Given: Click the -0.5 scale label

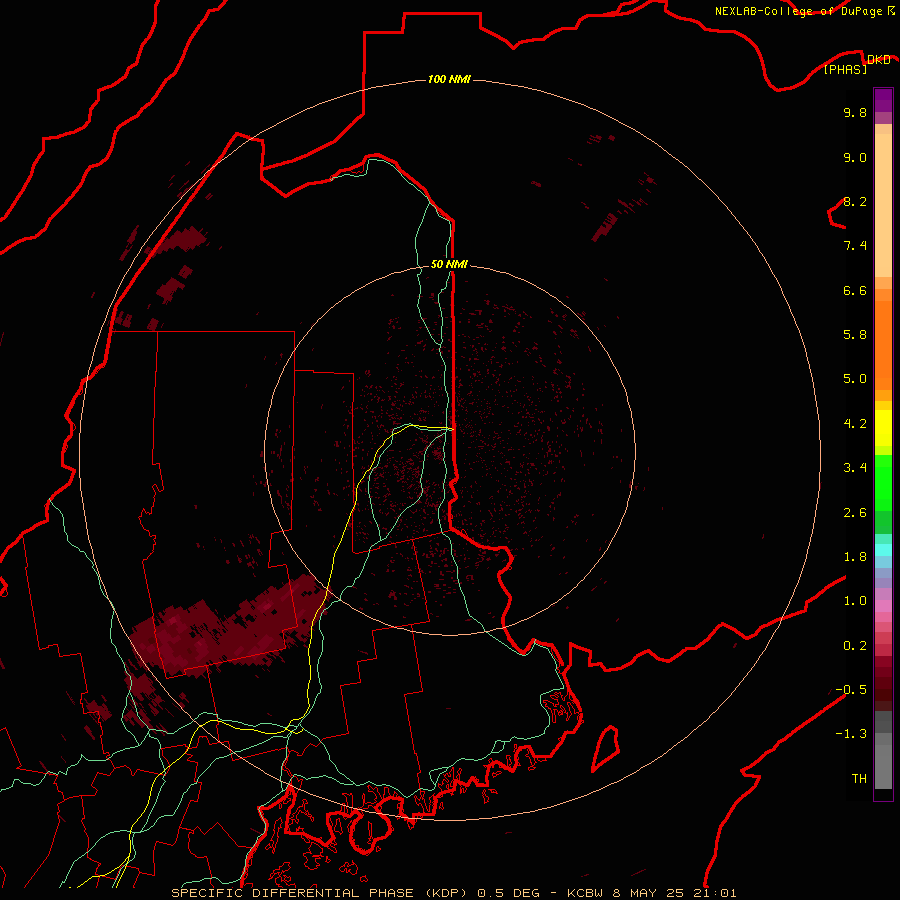Looking at the screenshot, I should pos(851,690).
